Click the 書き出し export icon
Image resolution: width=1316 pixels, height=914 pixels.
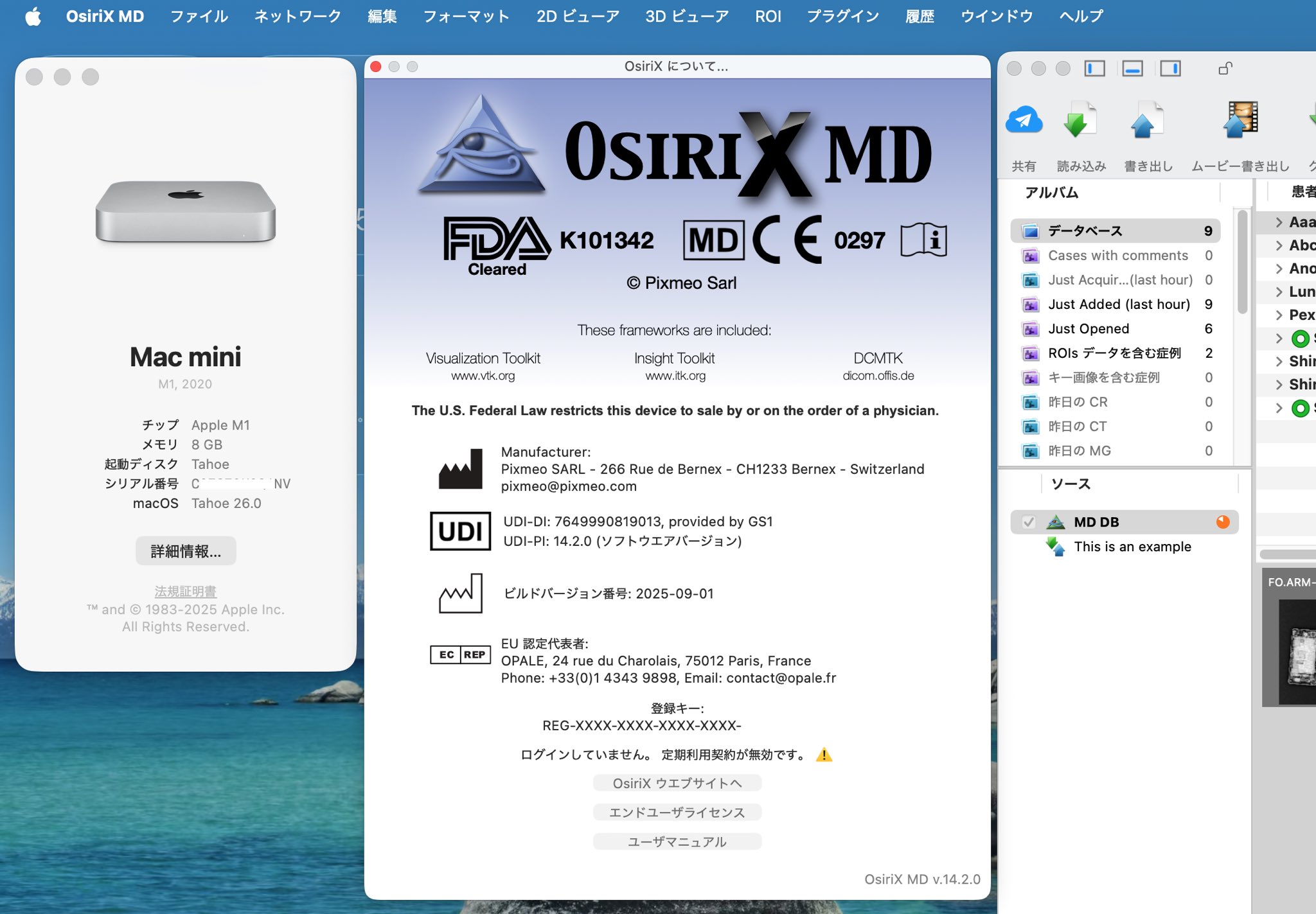(x=1147, y=120)
